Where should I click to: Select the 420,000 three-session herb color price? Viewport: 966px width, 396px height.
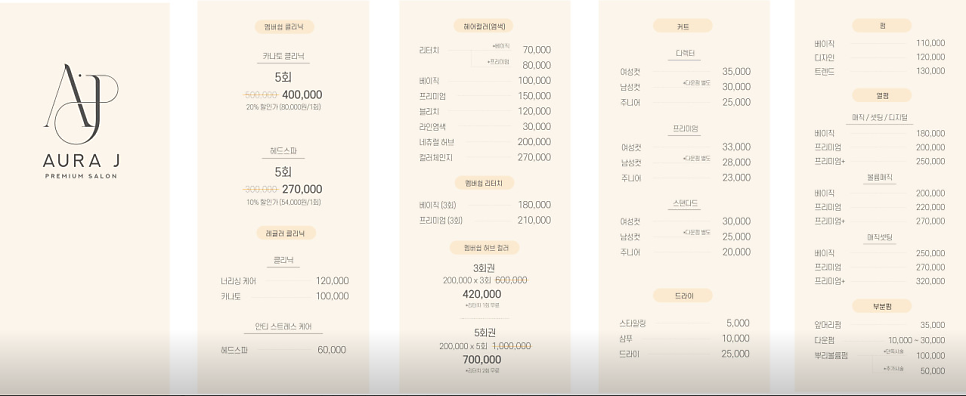pyautogui.click(x=482, y=294)
